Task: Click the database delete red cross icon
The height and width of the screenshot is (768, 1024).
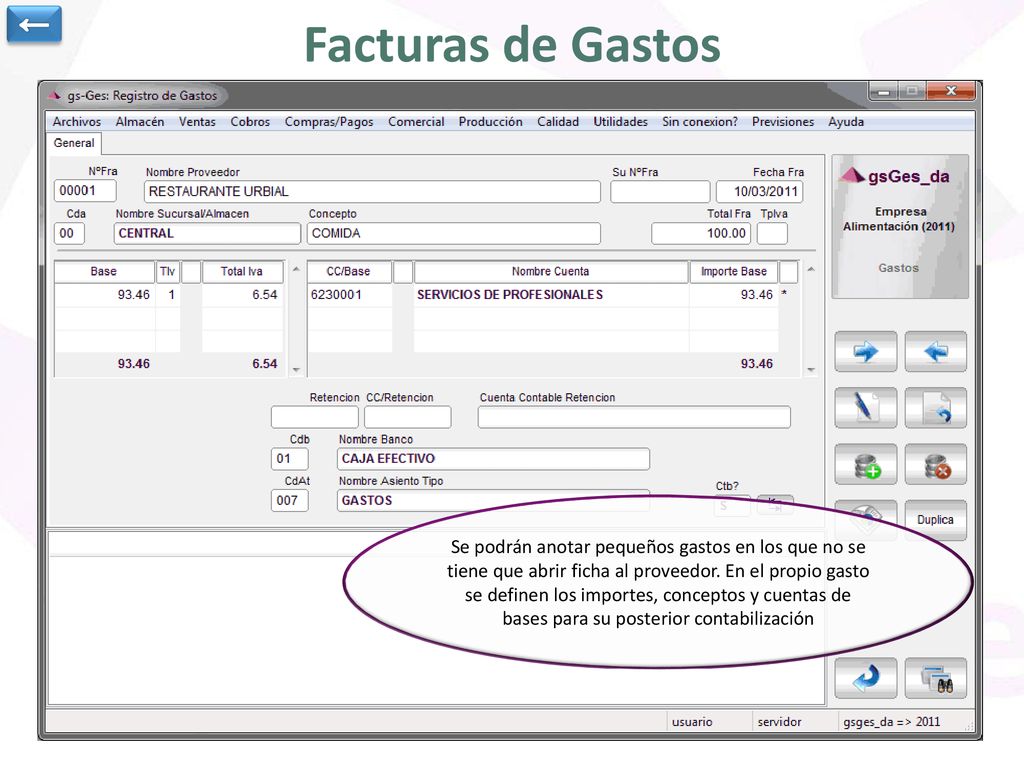Action: [936, 465]
